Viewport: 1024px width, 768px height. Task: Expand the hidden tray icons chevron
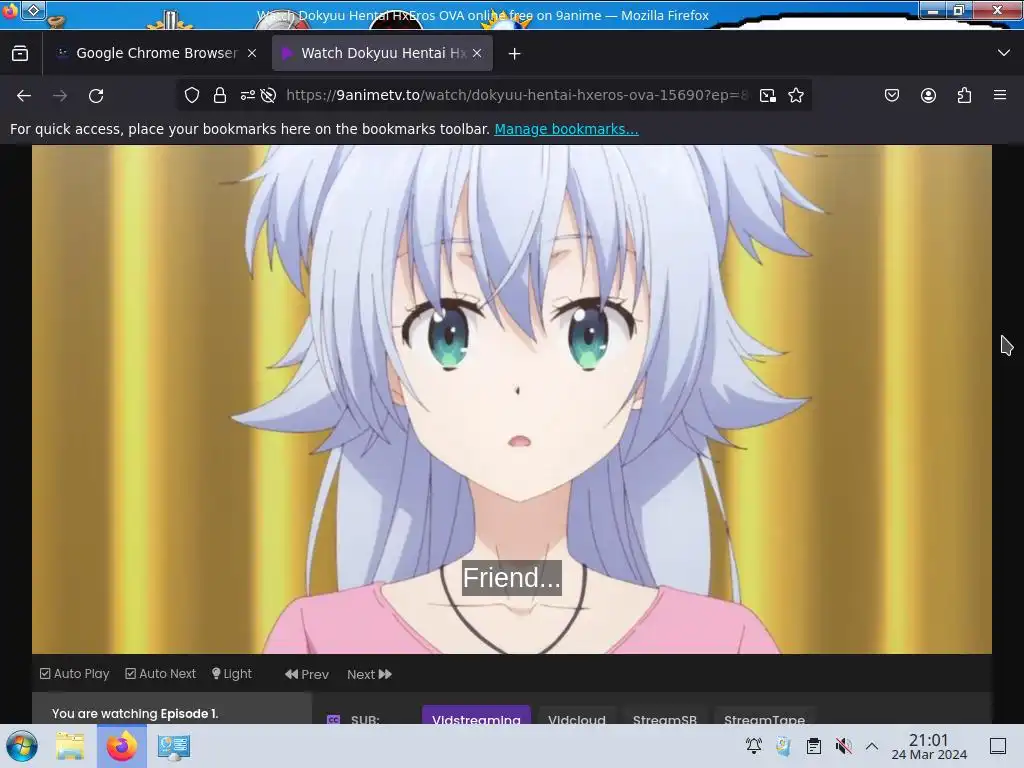[872, 746]
